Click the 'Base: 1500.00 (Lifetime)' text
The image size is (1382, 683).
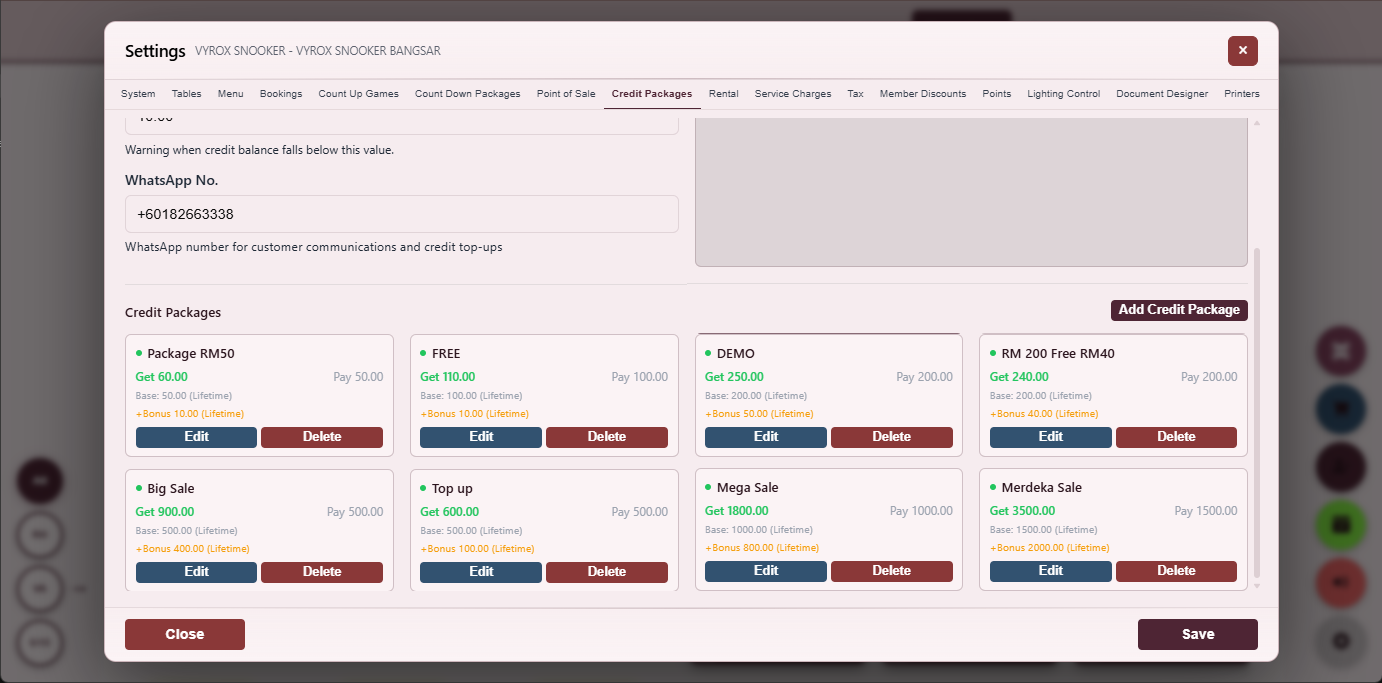click(x=1043, y=530)
